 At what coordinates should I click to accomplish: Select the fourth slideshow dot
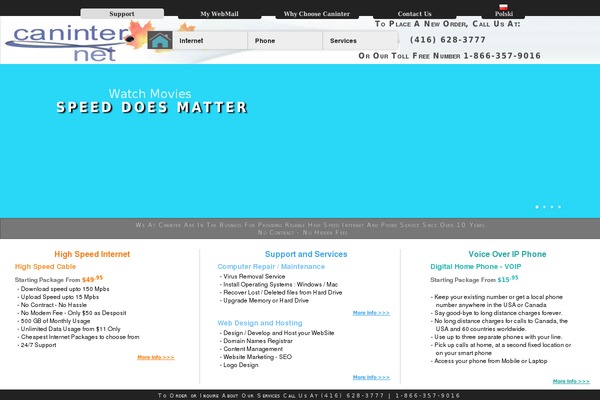pyautogui.click(x=559, y=207)
